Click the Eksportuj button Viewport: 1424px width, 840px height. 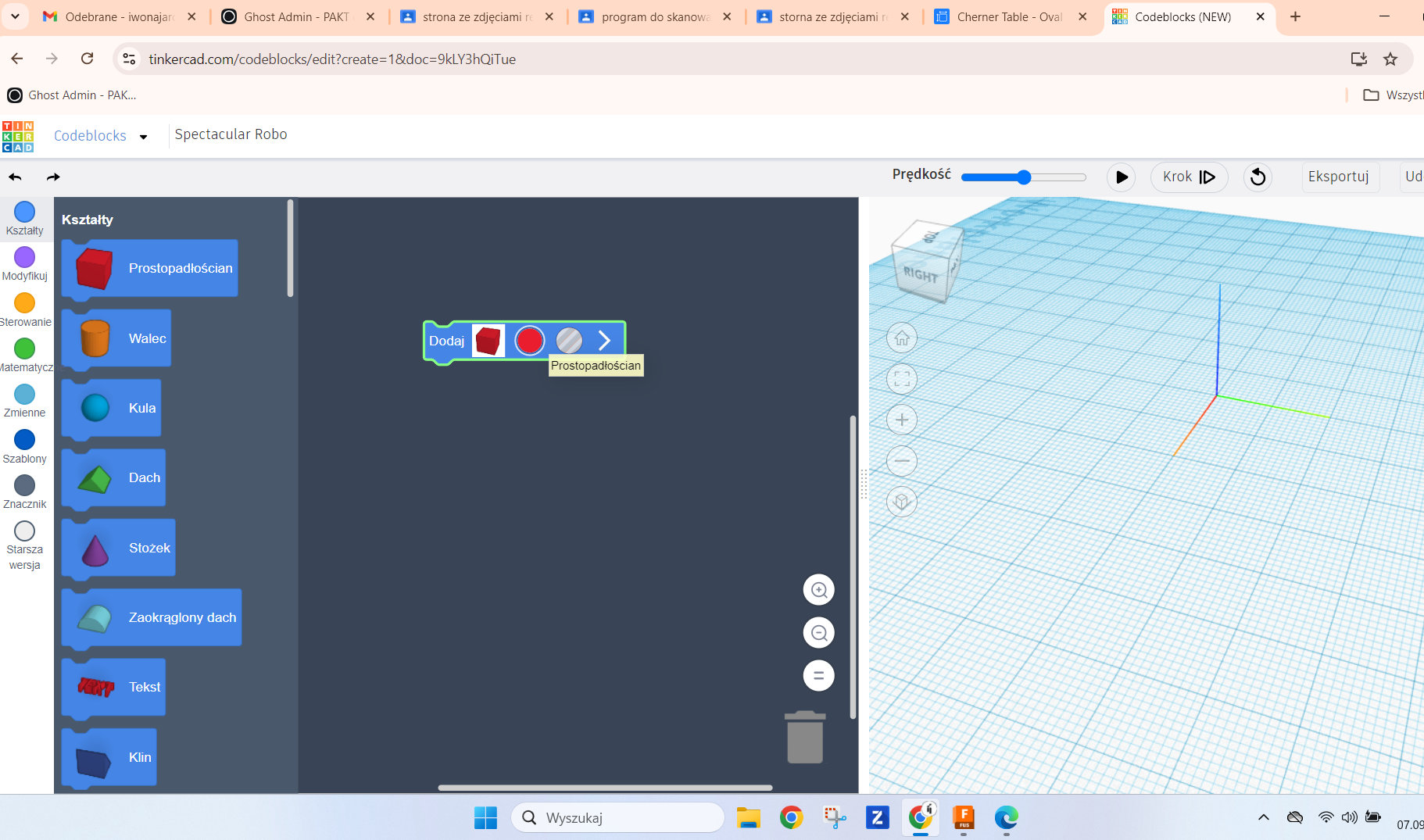1338,177
